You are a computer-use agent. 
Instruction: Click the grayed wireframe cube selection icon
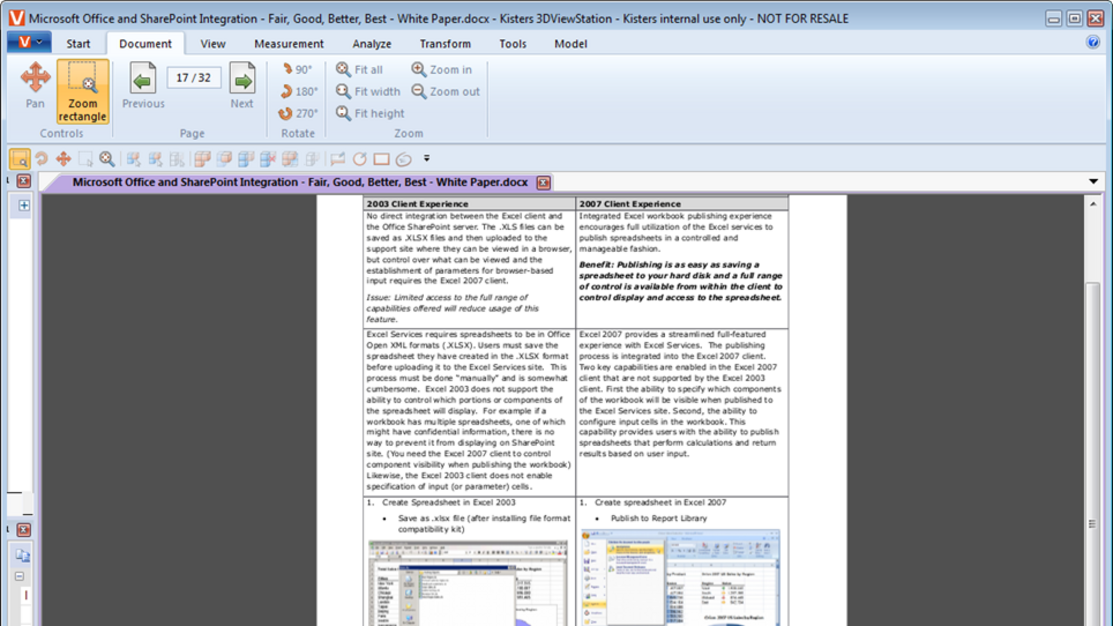[177, 159]
